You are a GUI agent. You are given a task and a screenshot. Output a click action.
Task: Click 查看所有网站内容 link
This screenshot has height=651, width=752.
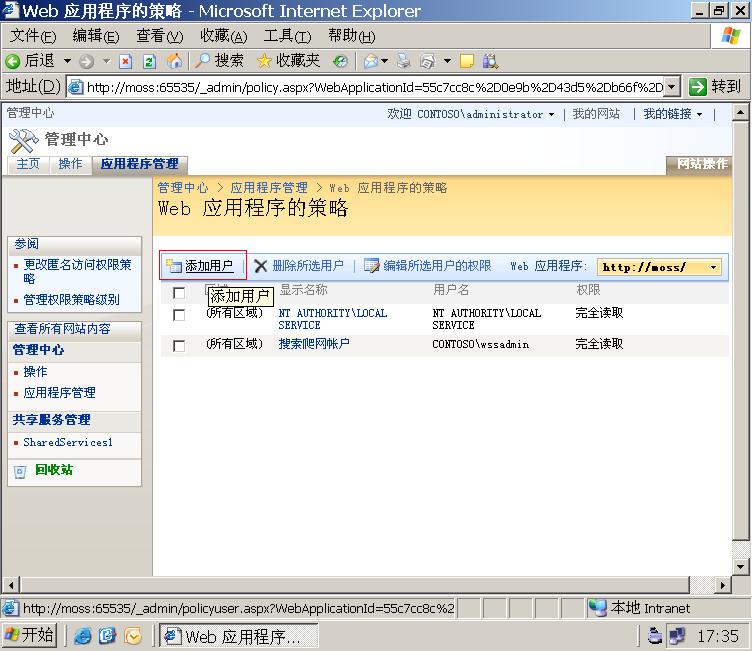(62, 329)
